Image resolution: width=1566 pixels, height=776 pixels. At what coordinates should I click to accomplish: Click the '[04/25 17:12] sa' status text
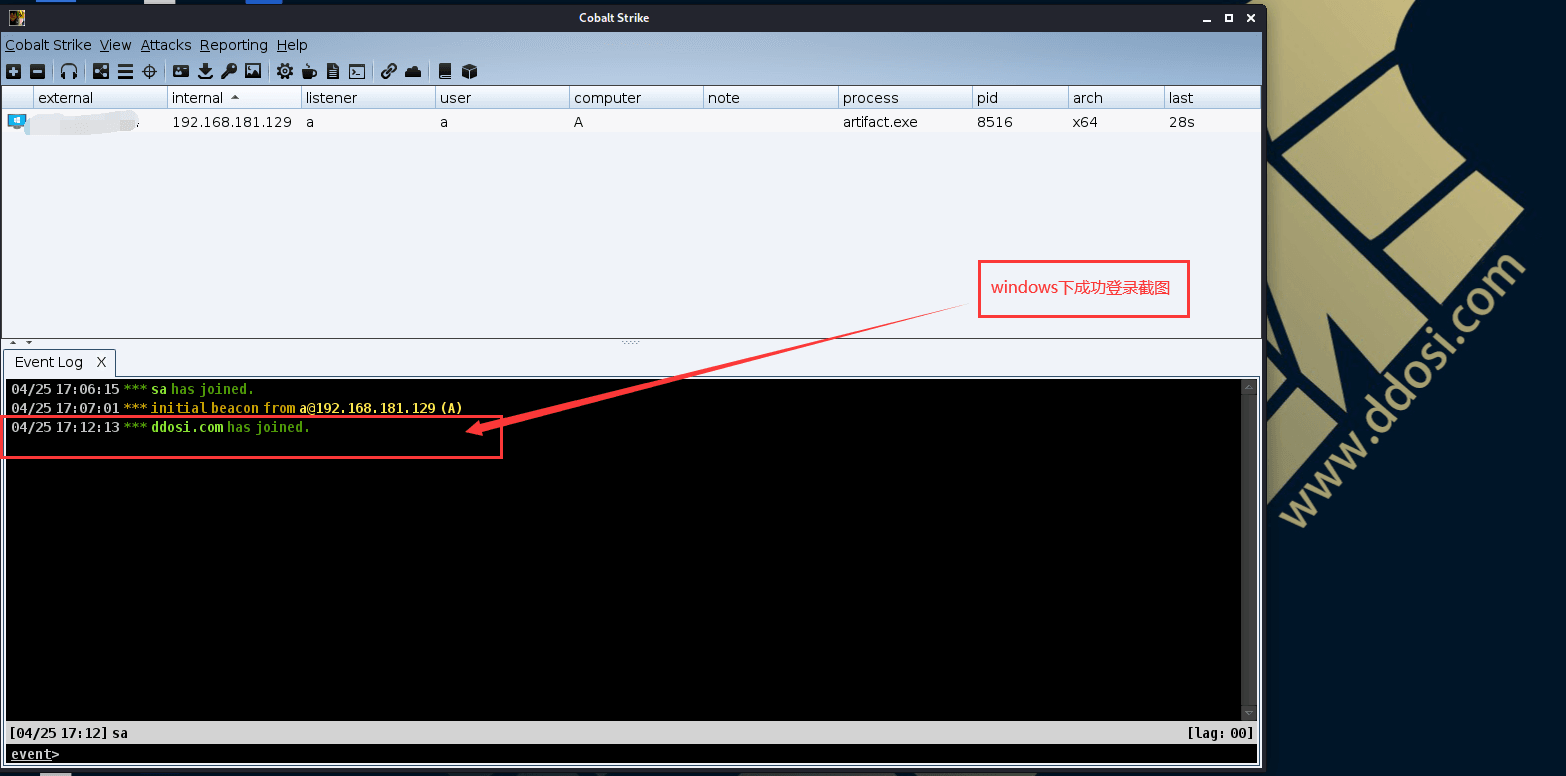(x=68, y=733)
